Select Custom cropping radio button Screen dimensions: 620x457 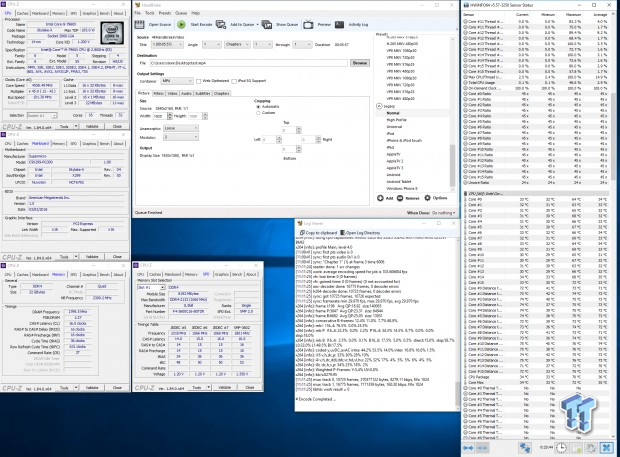coord(258,113)
